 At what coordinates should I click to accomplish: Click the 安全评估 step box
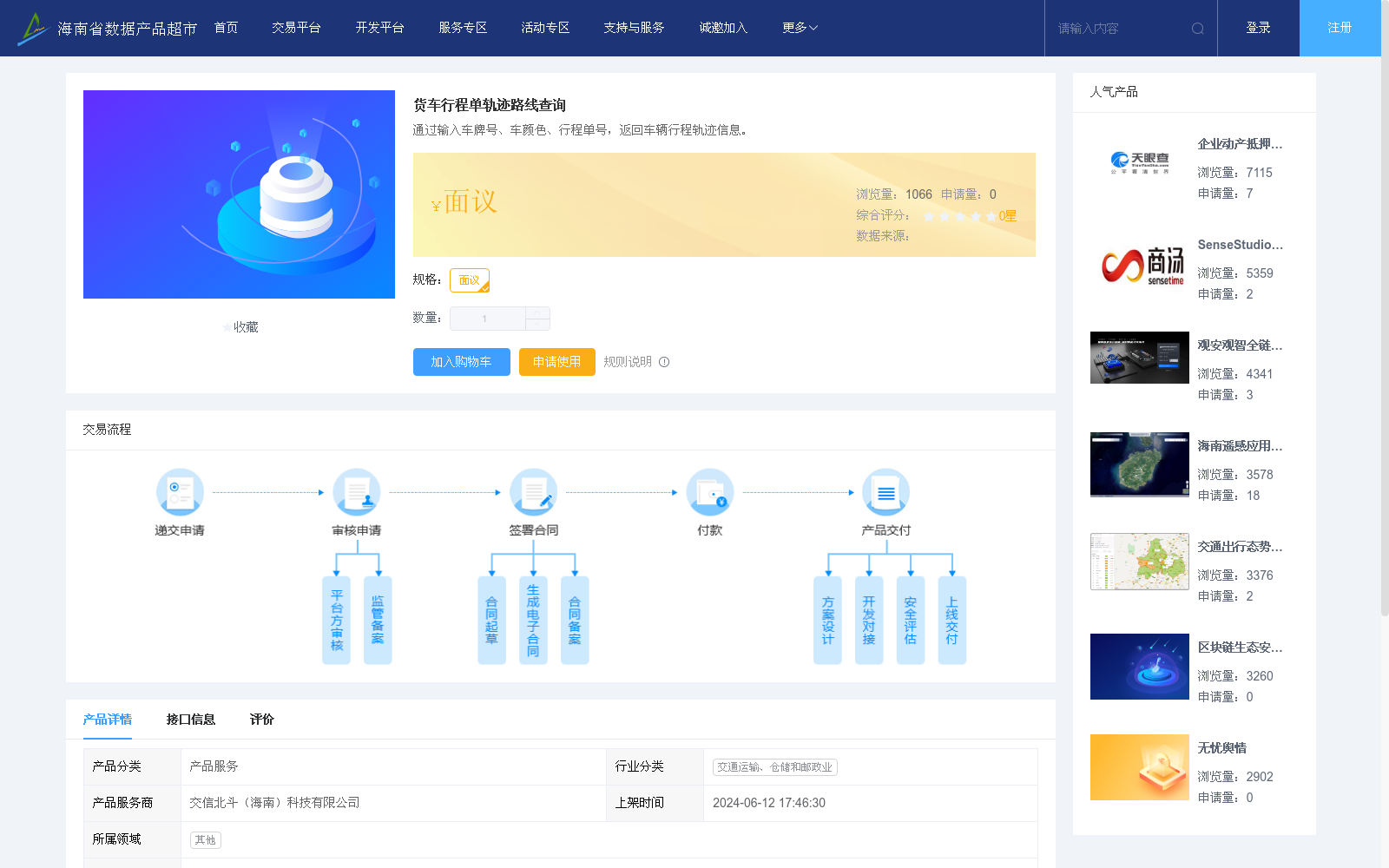click(911, 620)
